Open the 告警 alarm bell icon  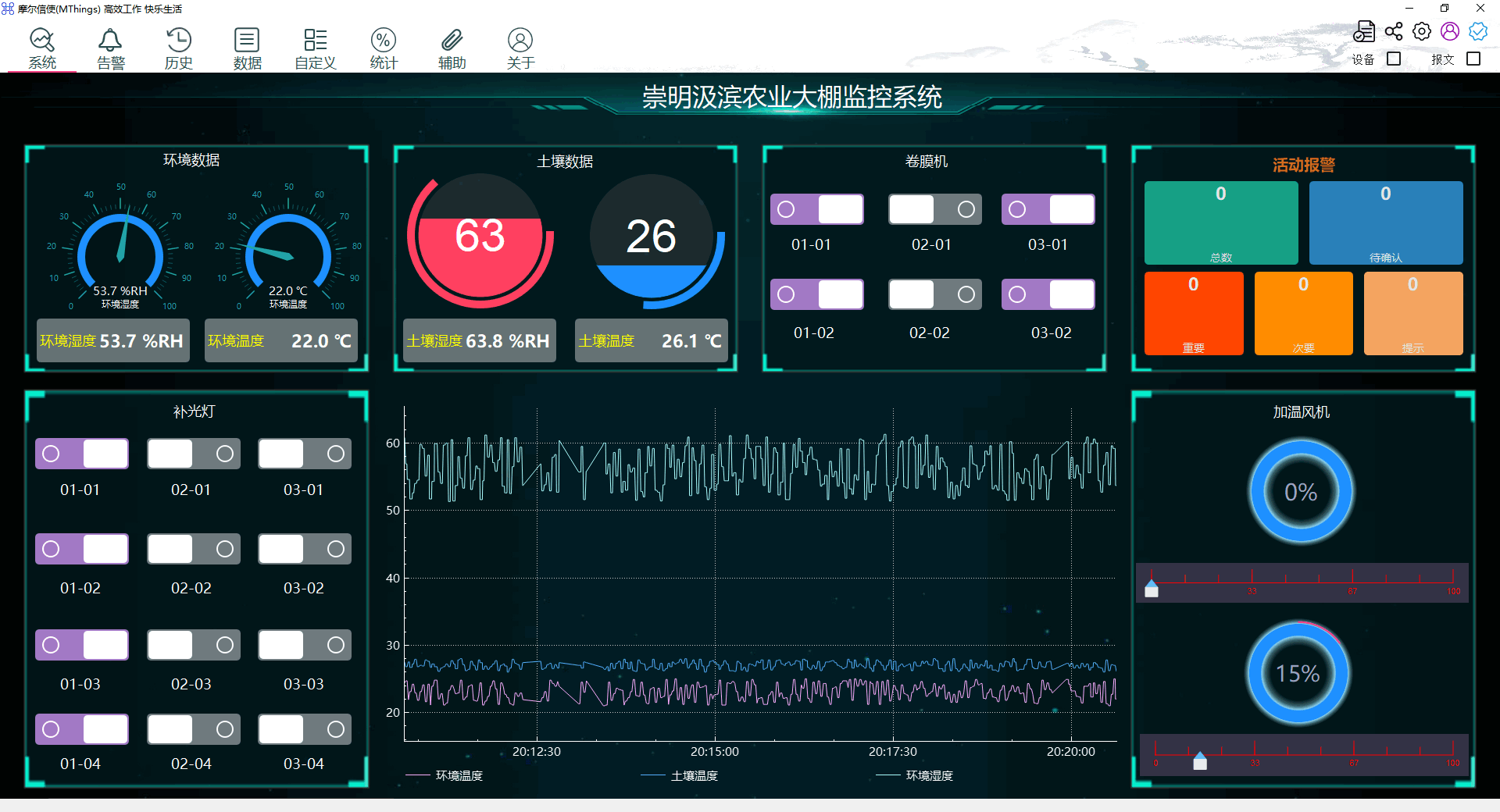110,41
